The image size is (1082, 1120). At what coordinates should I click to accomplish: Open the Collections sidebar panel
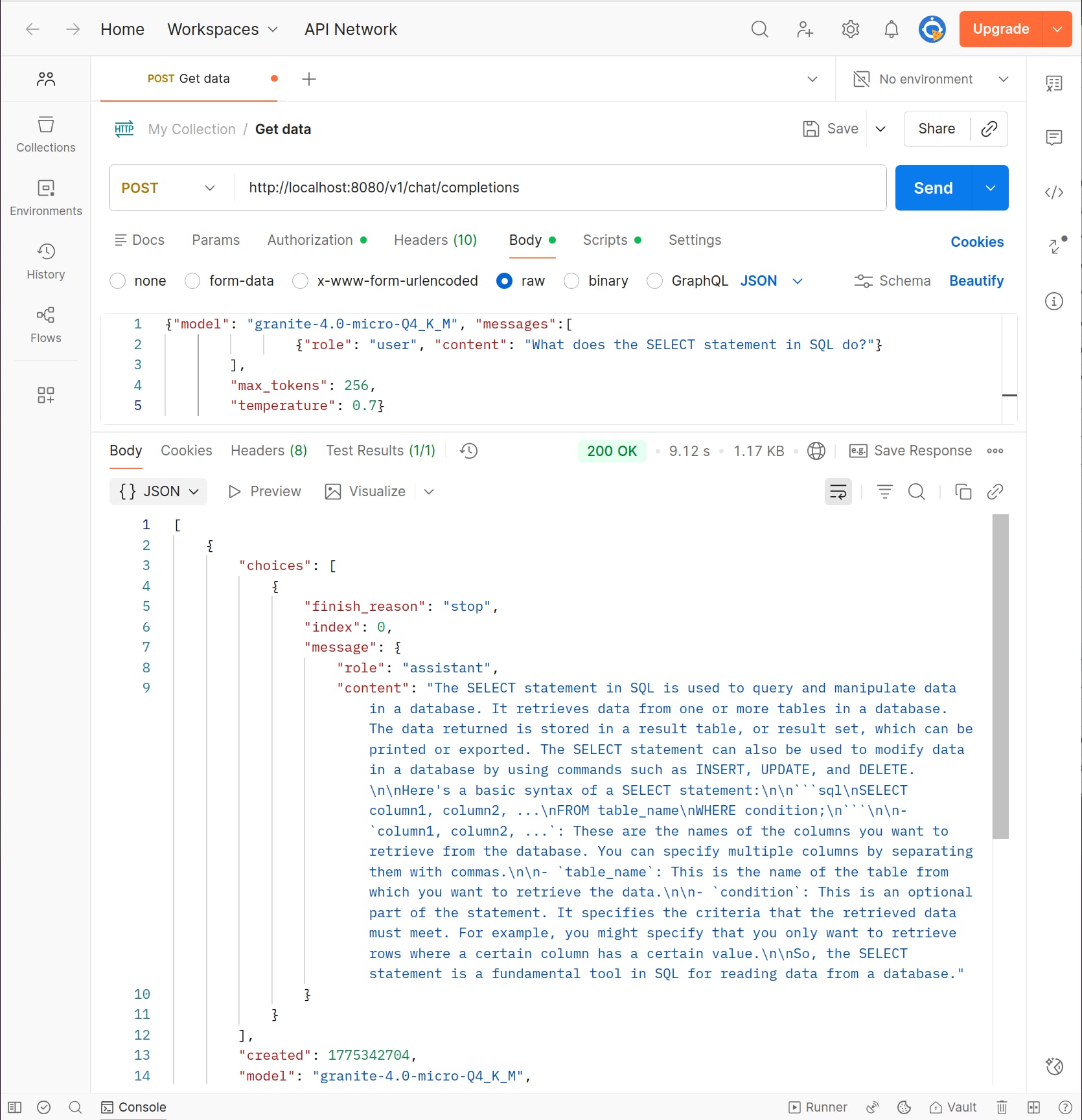(46, 134)
